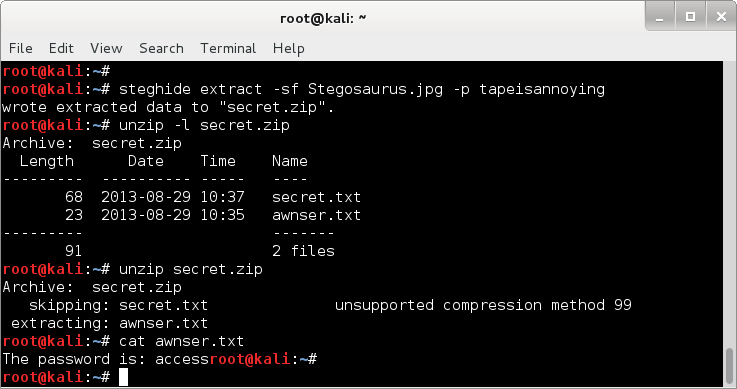The image size is (737, 389).
Task: Click the vertical scrollbar thumb
Action: click(x=729, y=366)
